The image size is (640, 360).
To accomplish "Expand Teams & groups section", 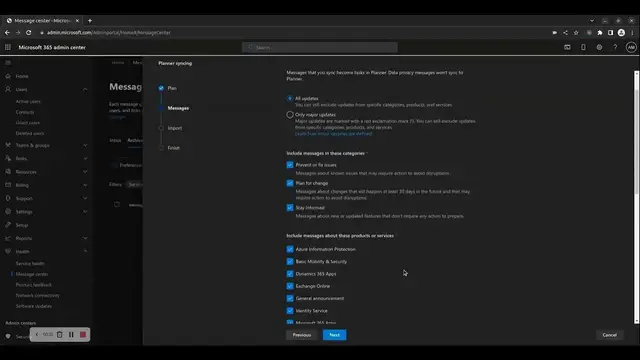I will pos(85,145).
